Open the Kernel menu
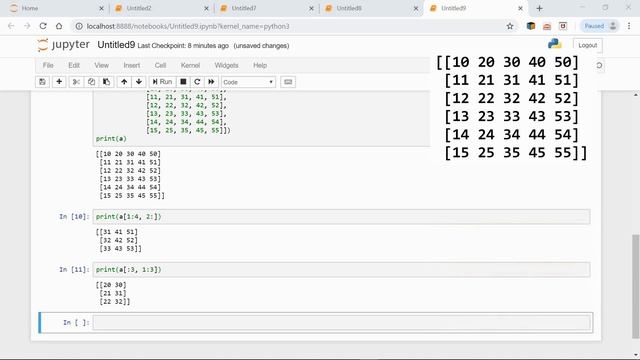 [190, 65]
